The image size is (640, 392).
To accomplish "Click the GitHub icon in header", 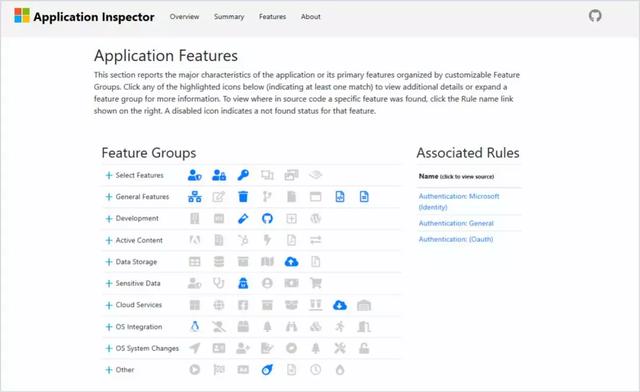I will (595, 16).
